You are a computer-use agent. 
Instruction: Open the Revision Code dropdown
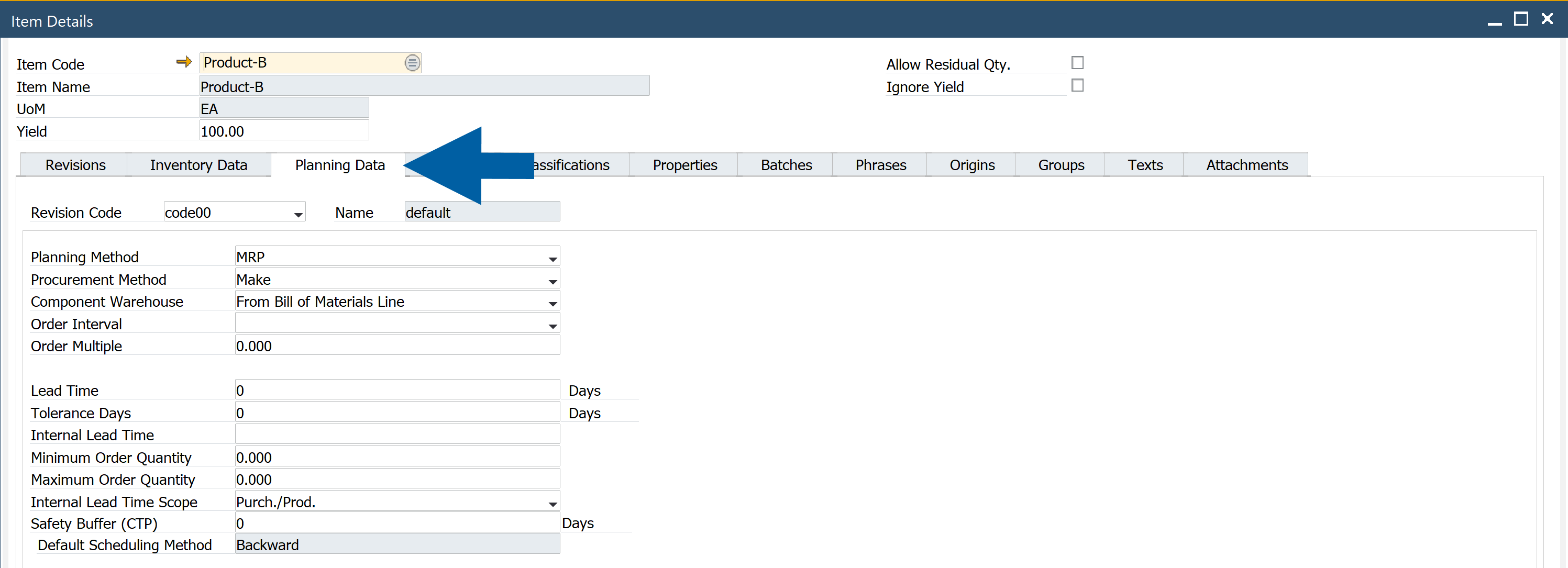pos(297,214)
